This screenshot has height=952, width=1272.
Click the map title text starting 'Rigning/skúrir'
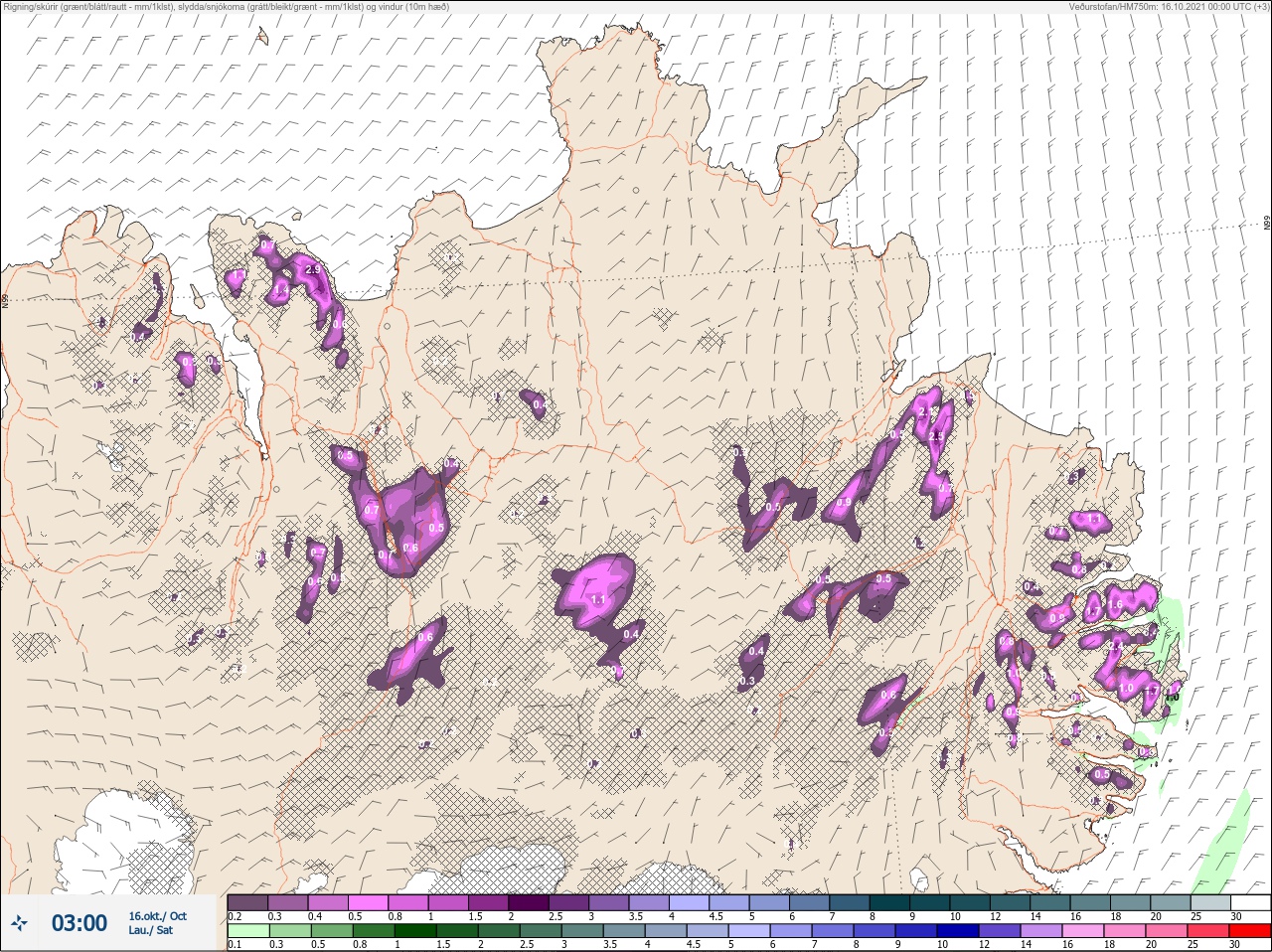(226, 6)
